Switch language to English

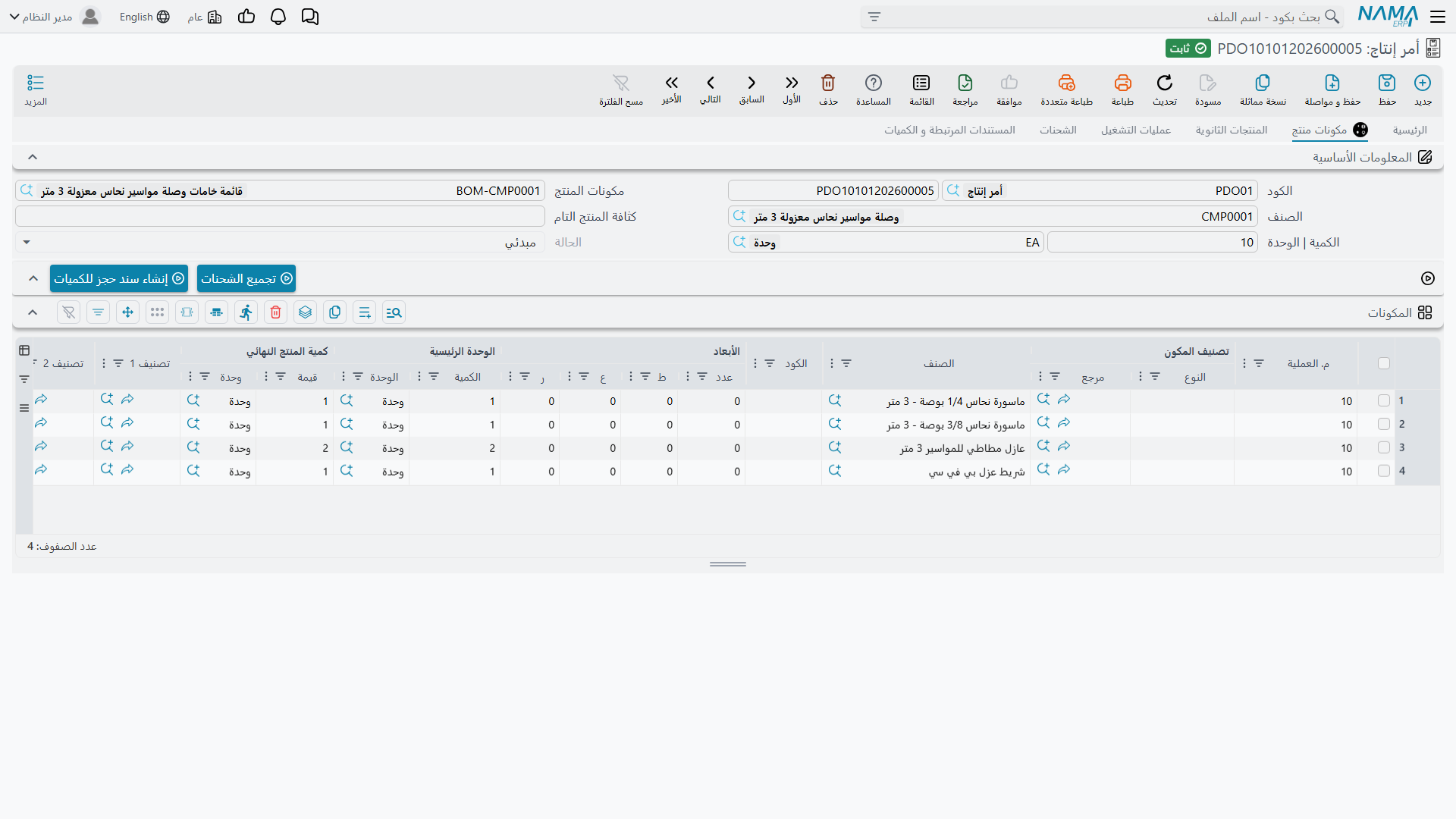coord(145,17)
